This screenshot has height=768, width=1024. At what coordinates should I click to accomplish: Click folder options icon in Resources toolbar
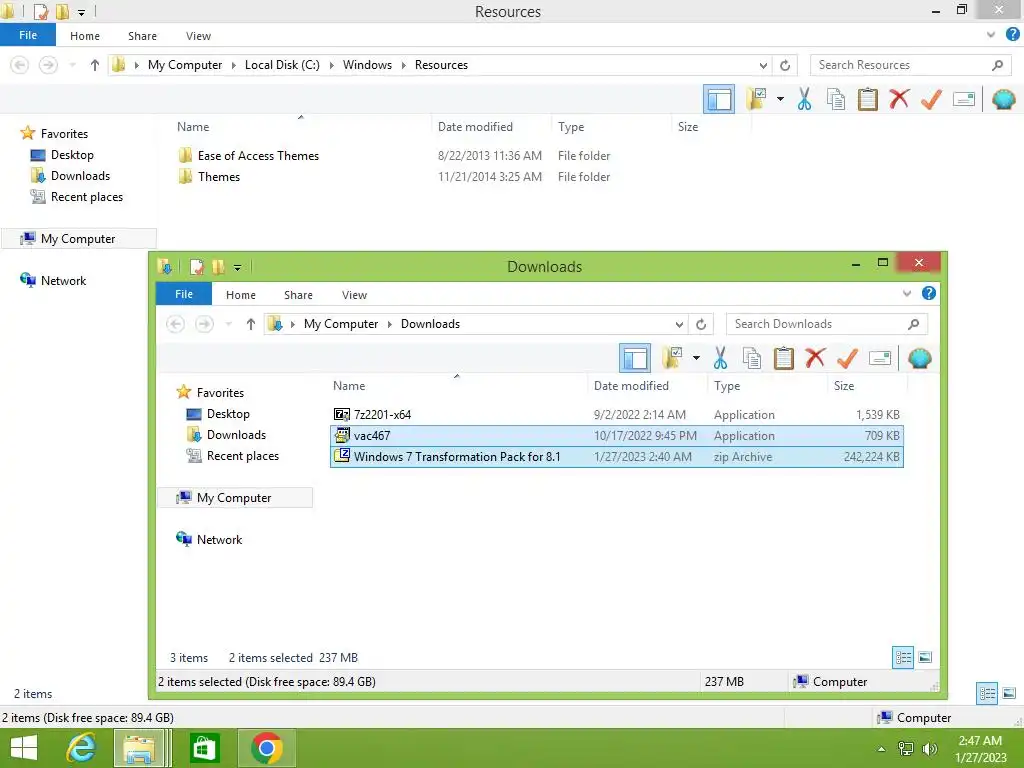pos(756,99)
